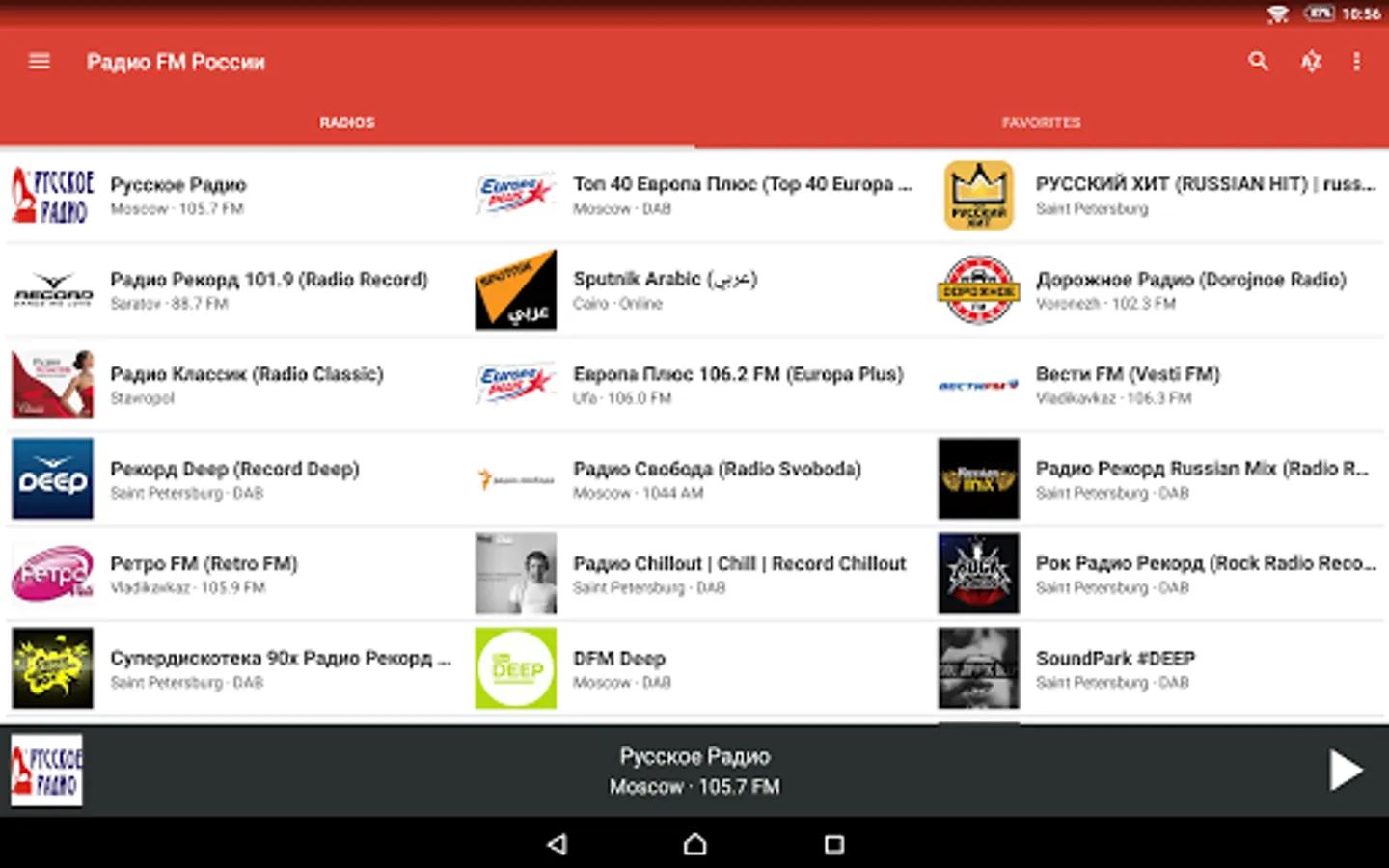1389x868 pixels.
Task: Click 'Moscow · 105.7 FM' in player bar
Action: 694,787
